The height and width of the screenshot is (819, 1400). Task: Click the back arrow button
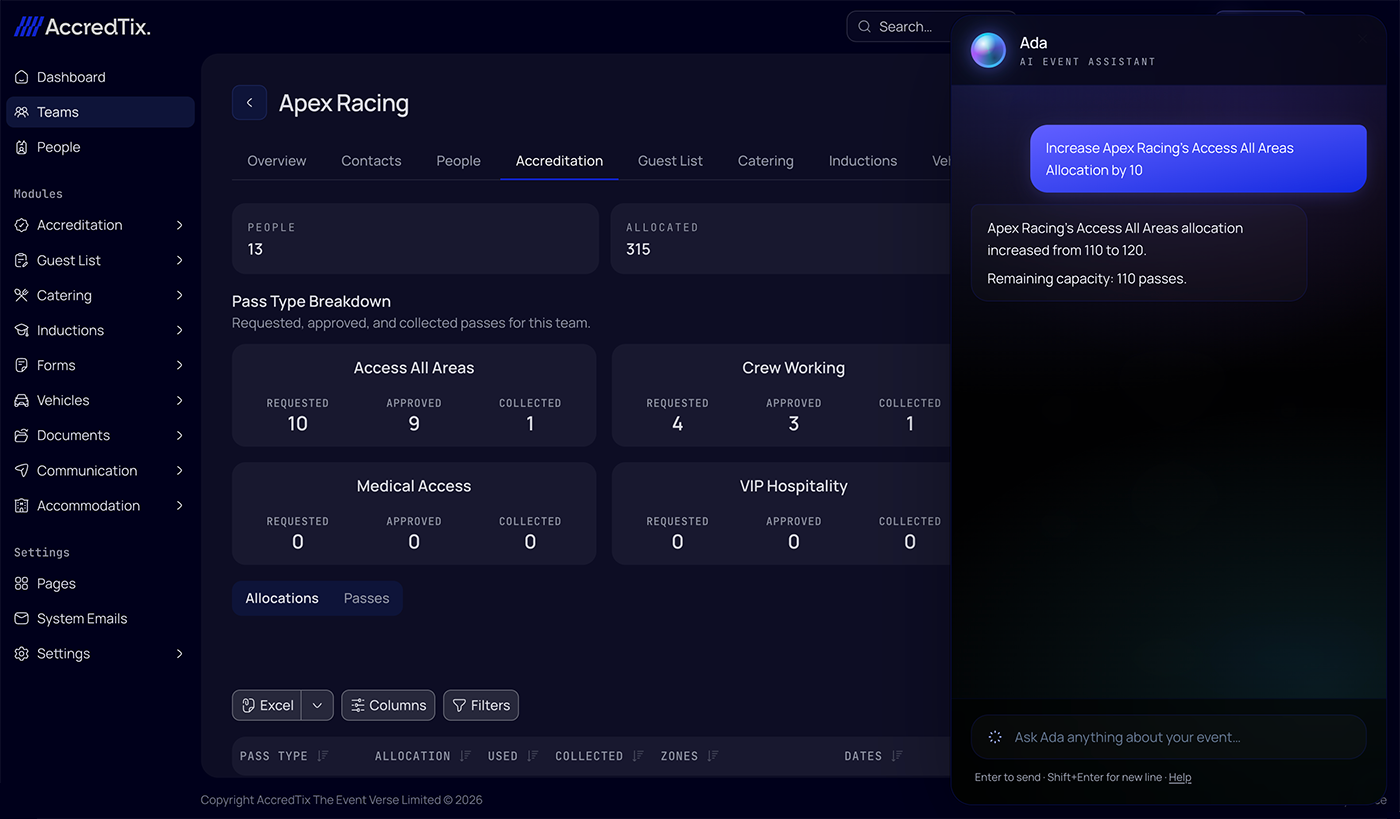coord(249,102)
